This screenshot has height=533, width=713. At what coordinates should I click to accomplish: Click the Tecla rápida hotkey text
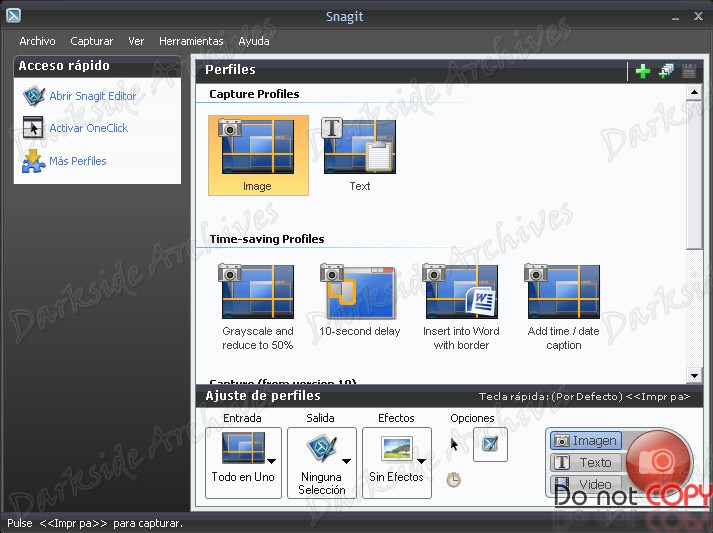(584, 397)
